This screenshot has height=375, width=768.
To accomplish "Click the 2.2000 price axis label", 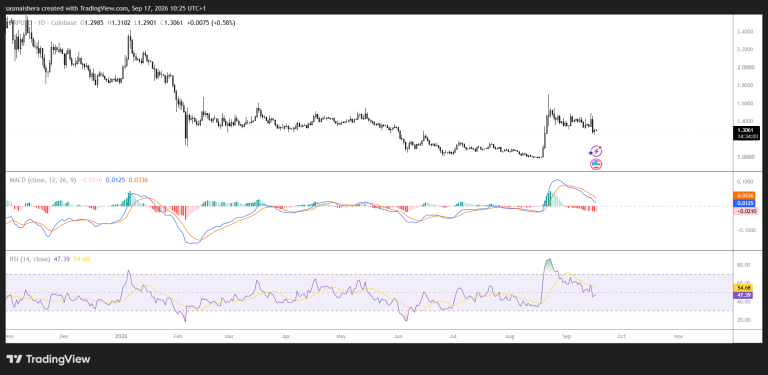I will tap(744, 49).
